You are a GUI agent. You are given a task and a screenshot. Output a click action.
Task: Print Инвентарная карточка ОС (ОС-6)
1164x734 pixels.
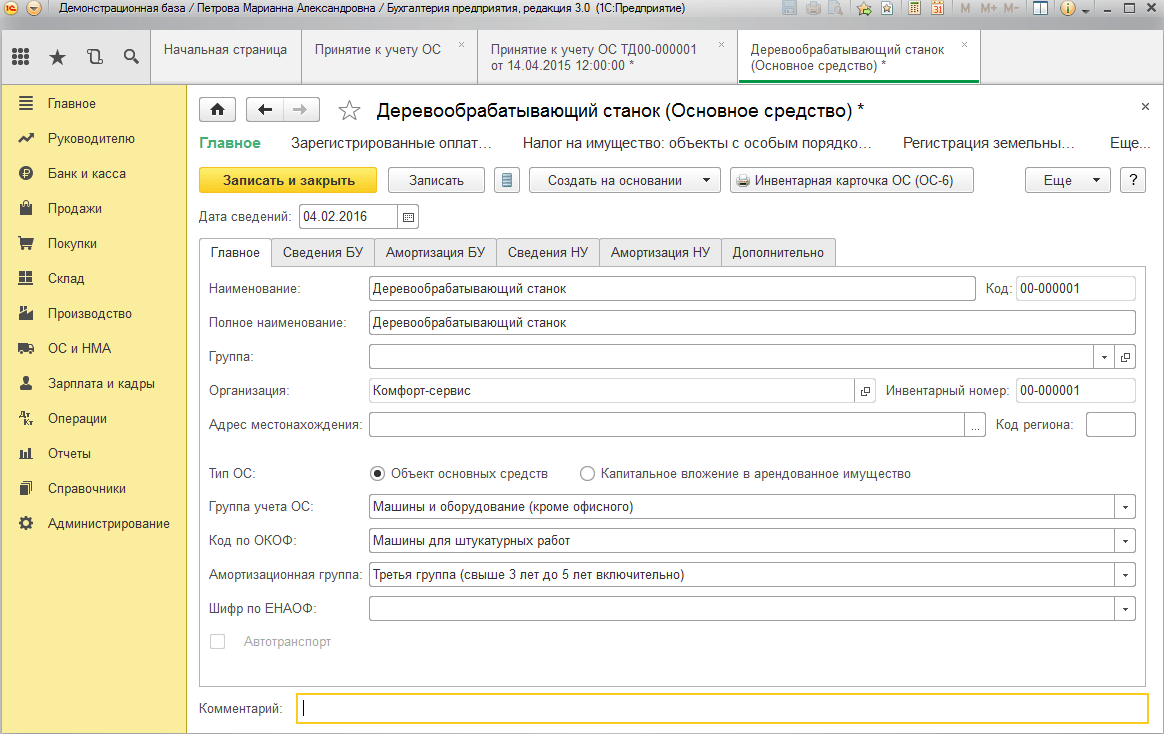pyautogui.click(x=851, y=181)
